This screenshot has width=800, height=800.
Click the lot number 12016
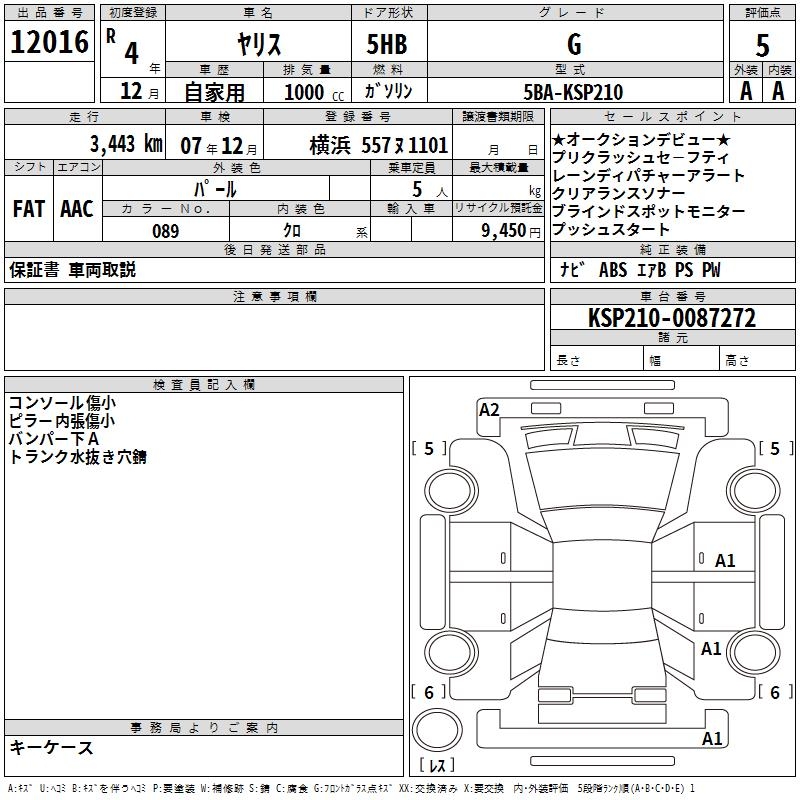(x=49, y=42)
